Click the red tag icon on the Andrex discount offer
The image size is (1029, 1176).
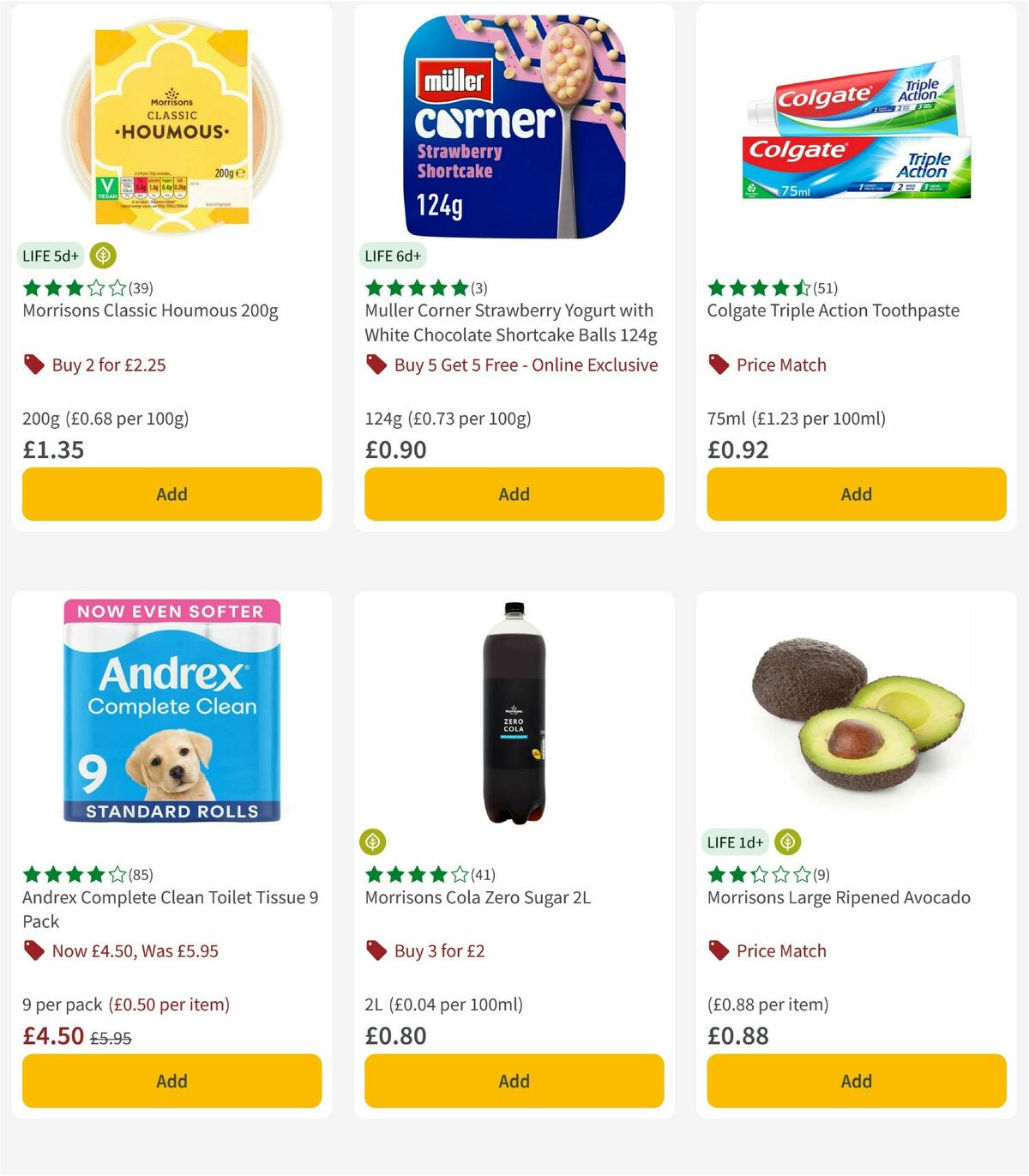tap(33, 951)
